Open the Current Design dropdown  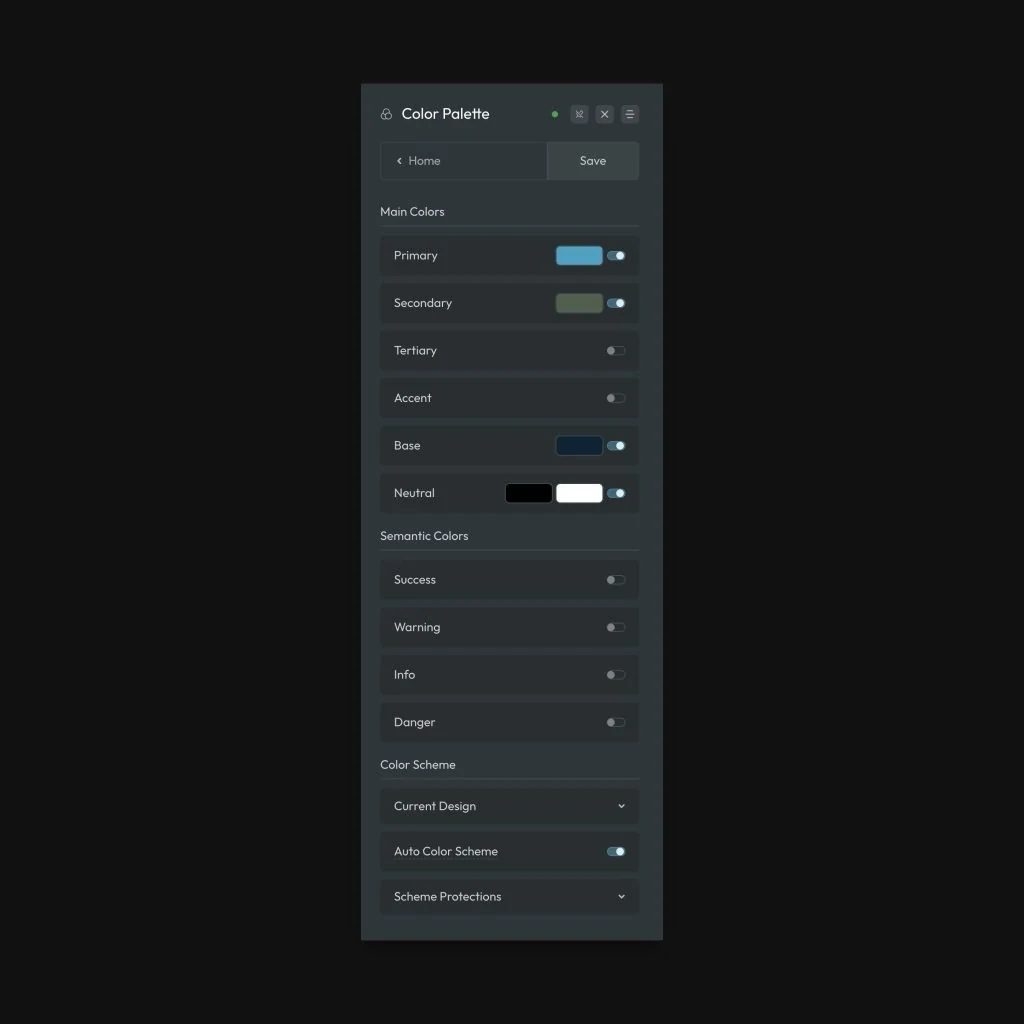(x=509, y=806)
